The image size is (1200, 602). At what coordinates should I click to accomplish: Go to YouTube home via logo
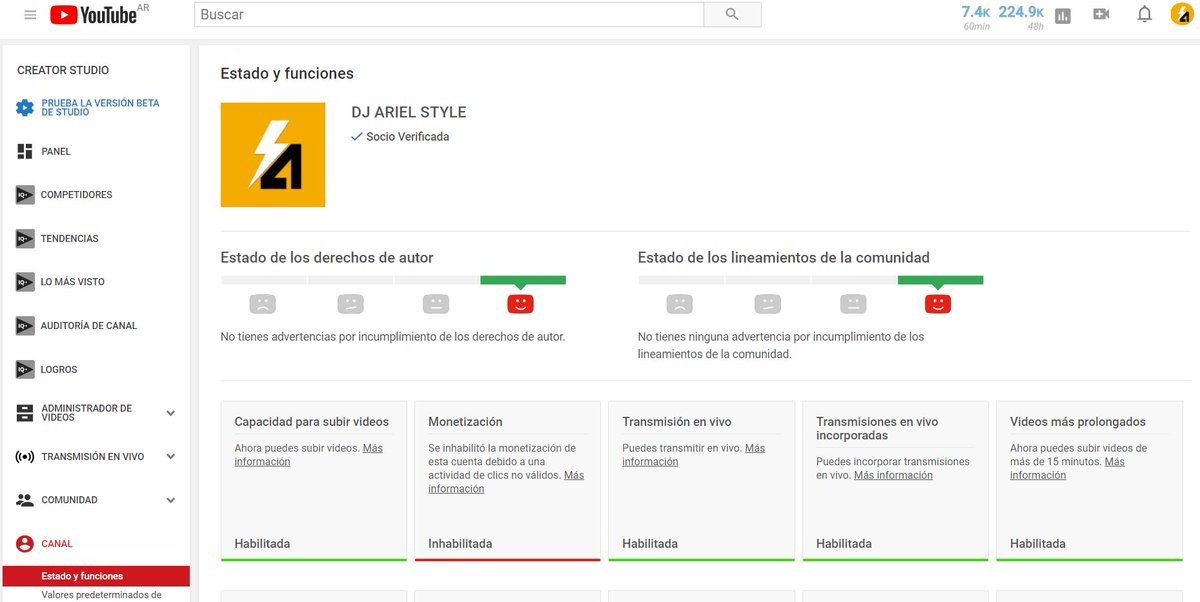[x=93, y=15]
